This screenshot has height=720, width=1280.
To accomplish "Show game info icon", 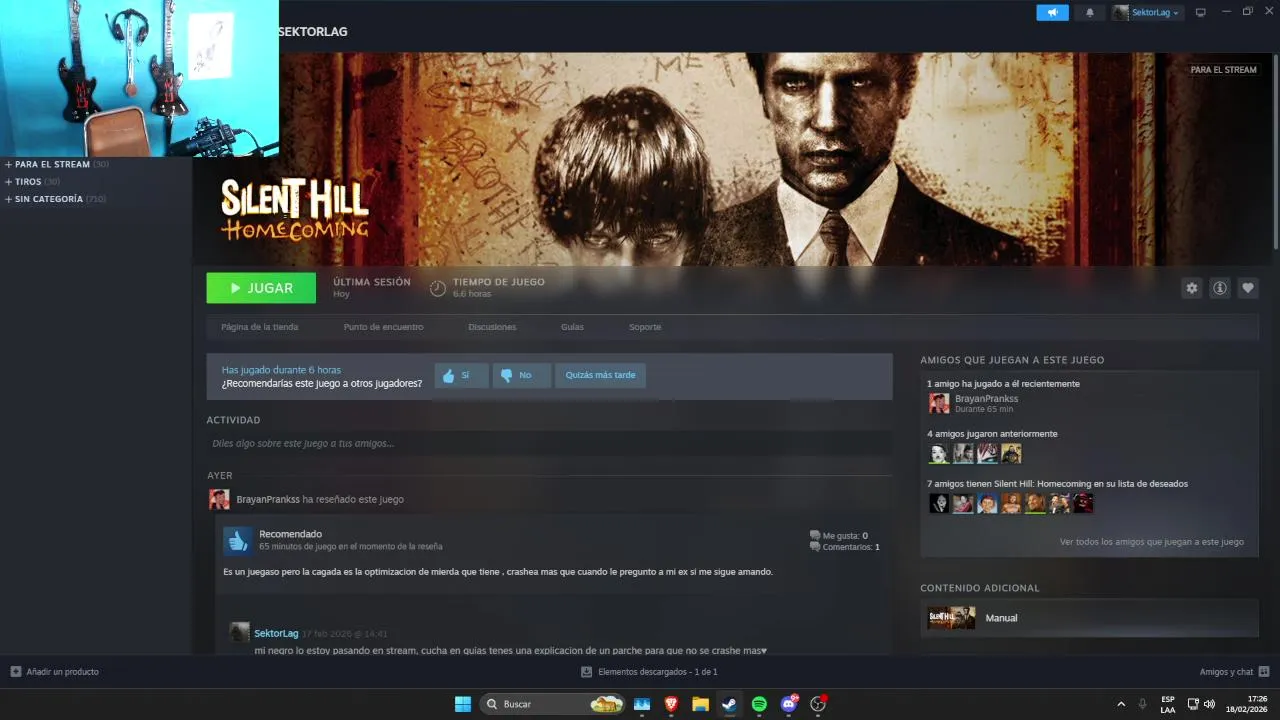I will [x=1220, y=288].
